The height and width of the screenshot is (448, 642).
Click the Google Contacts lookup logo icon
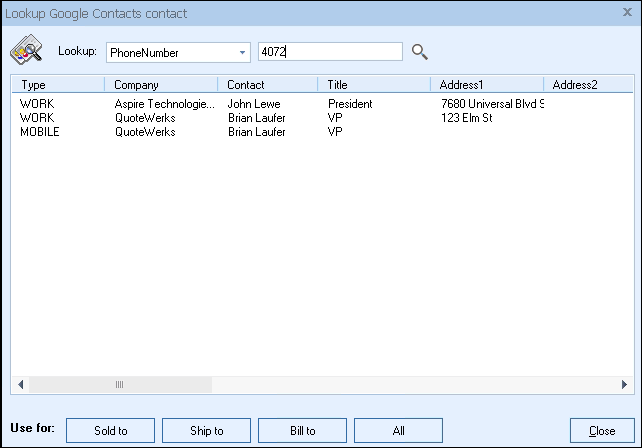pos(26,52)
